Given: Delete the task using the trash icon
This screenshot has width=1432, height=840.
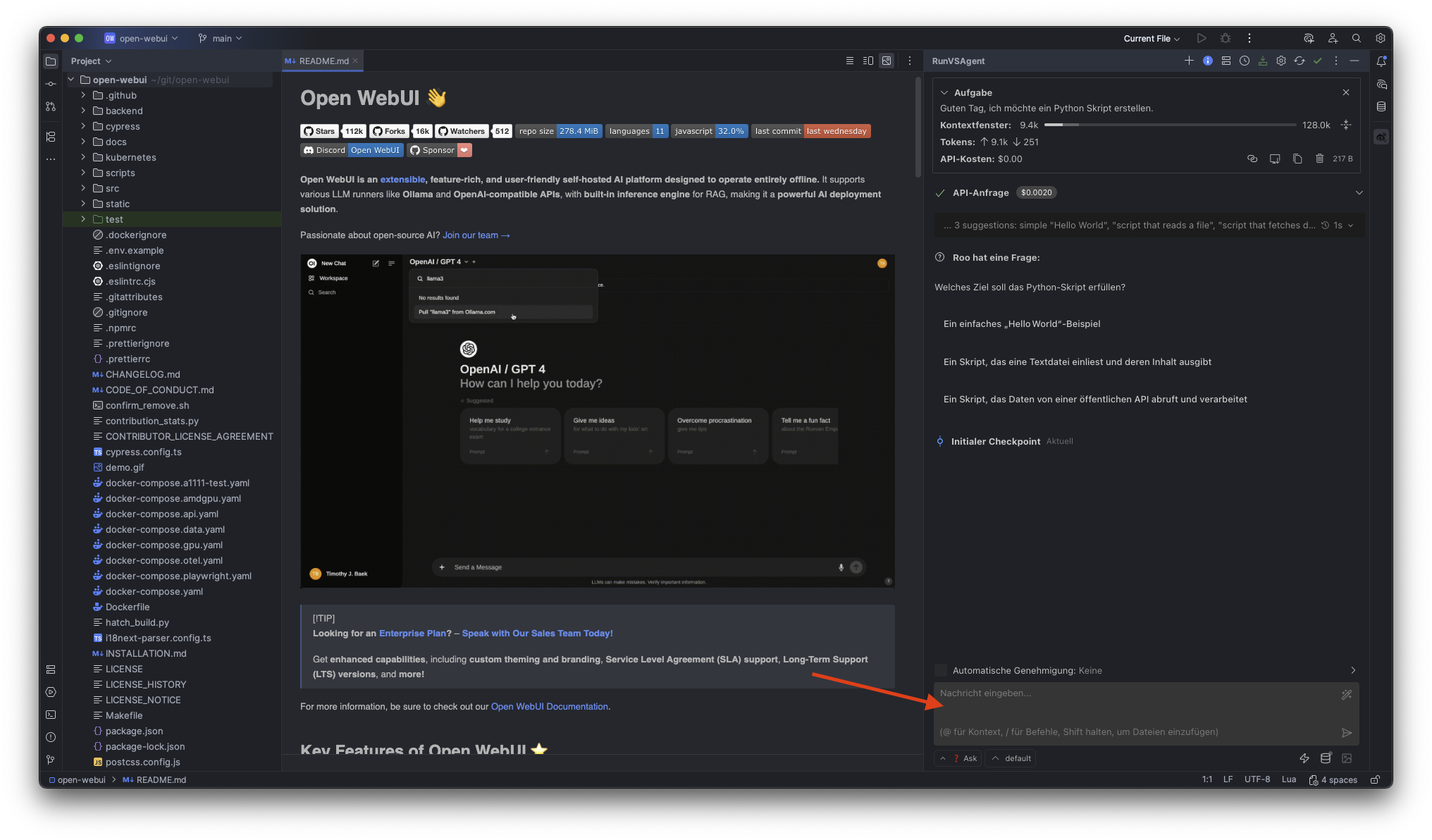Looking at the screenshot, I should 1319,159.
